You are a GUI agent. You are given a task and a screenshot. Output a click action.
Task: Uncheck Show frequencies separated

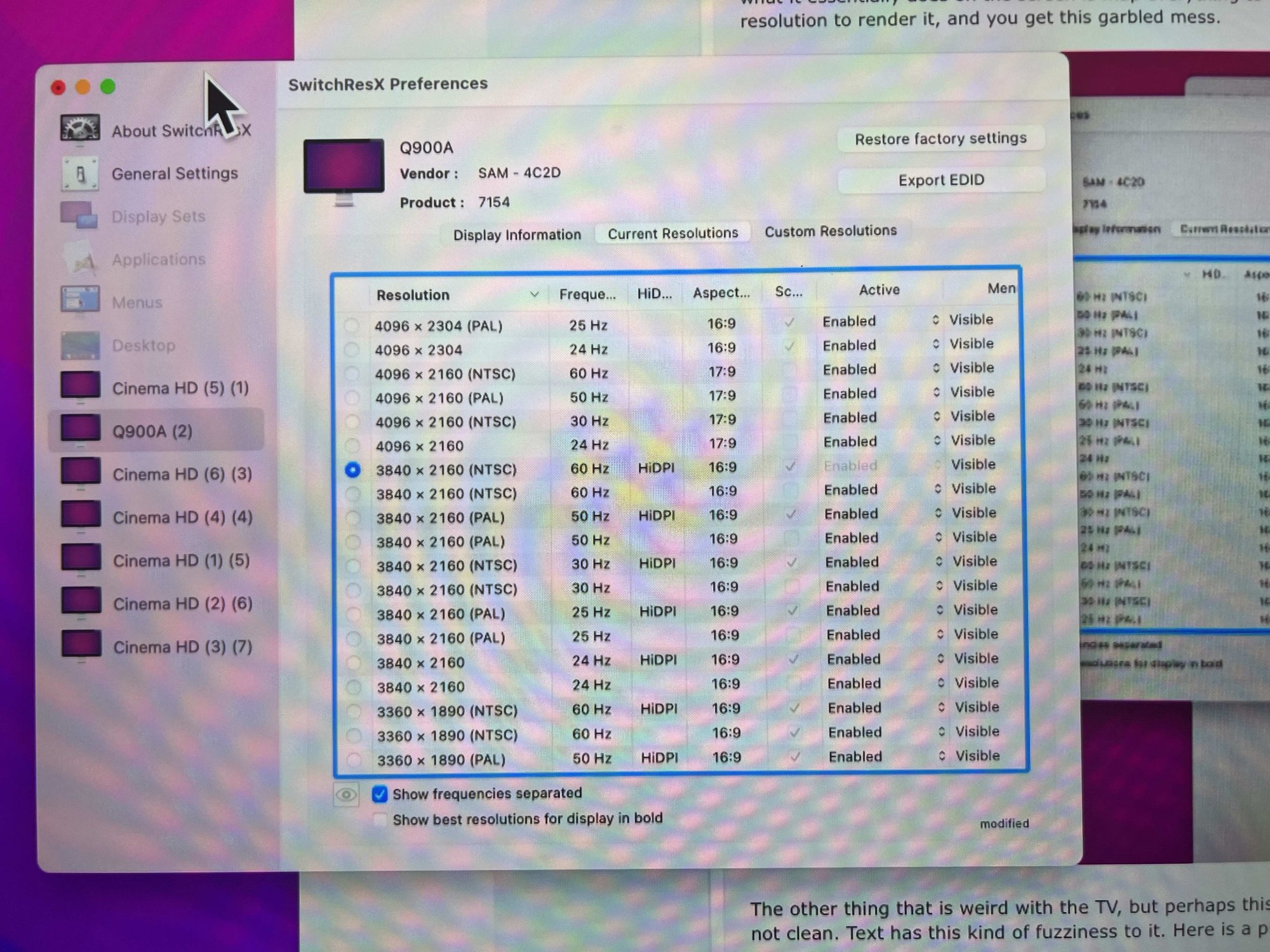click(380, 794)
